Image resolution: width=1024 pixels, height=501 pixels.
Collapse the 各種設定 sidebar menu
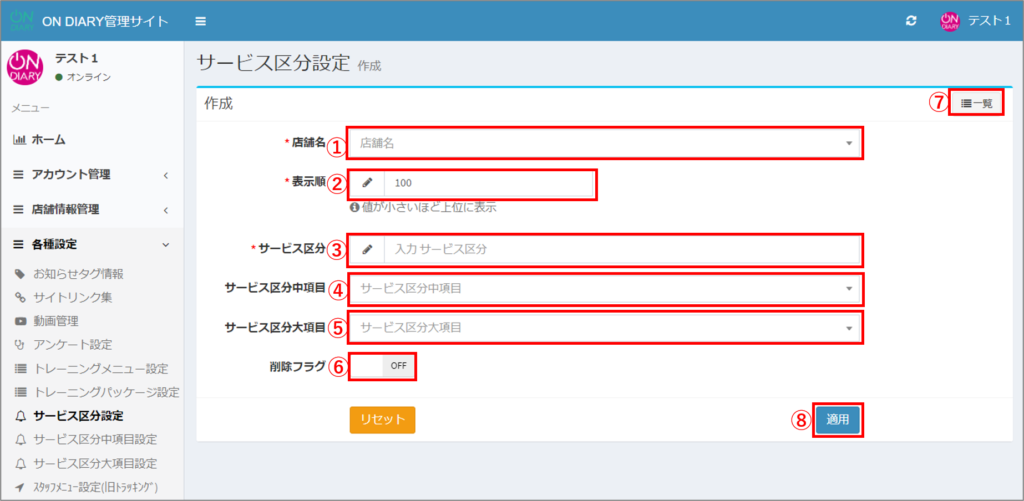coord(90,244)
